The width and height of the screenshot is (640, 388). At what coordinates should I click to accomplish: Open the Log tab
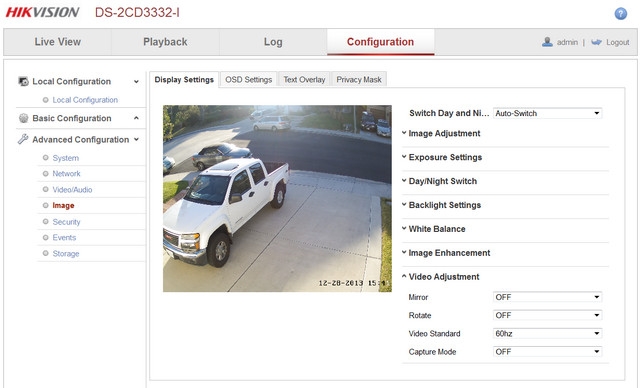(273, 42)
